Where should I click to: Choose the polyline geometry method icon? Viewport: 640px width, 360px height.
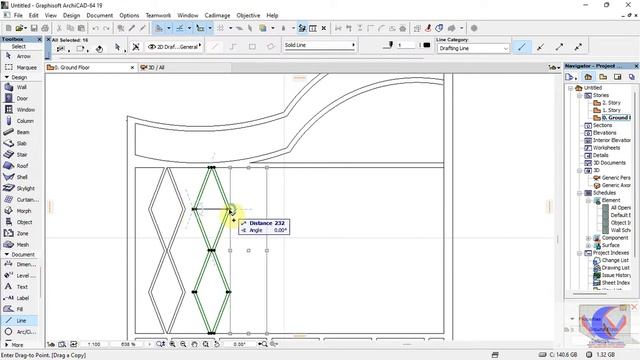pyautogui.click(x=233, y=47)
